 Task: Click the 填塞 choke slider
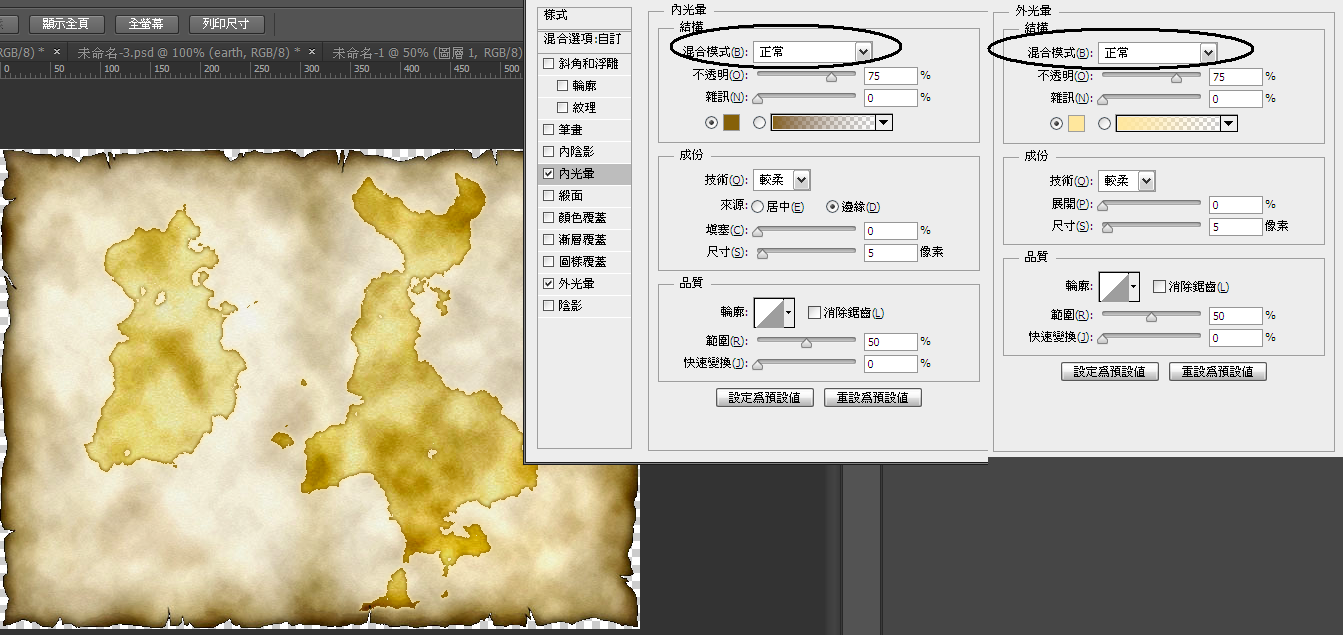tap(806, 230)
